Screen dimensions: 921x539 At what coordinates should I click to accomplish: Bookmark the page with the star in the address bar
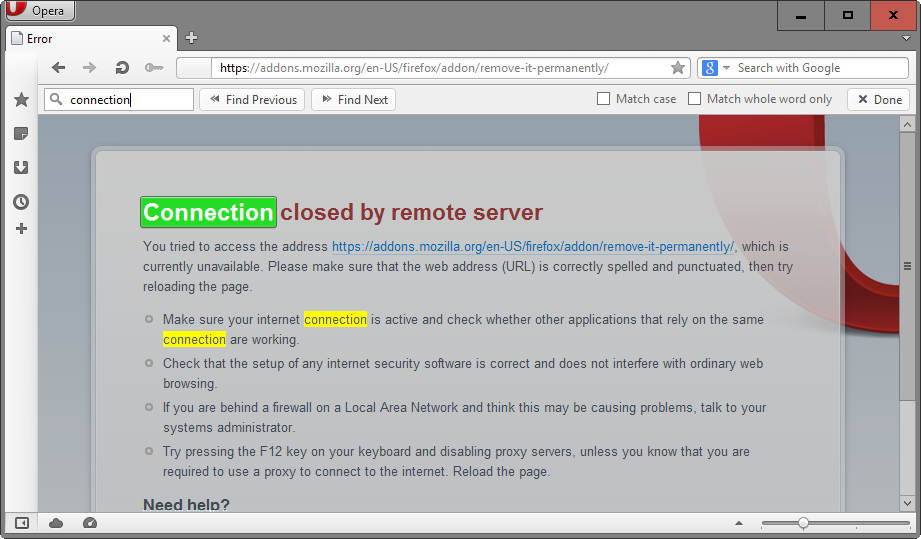[x=678, y=68]
